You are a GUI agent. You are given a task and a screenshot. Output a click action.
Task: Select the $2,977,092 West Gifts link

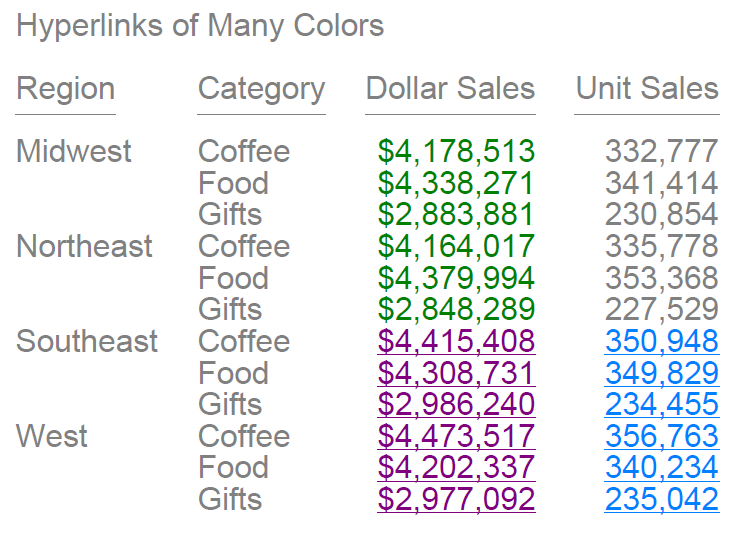pos(456,499)
